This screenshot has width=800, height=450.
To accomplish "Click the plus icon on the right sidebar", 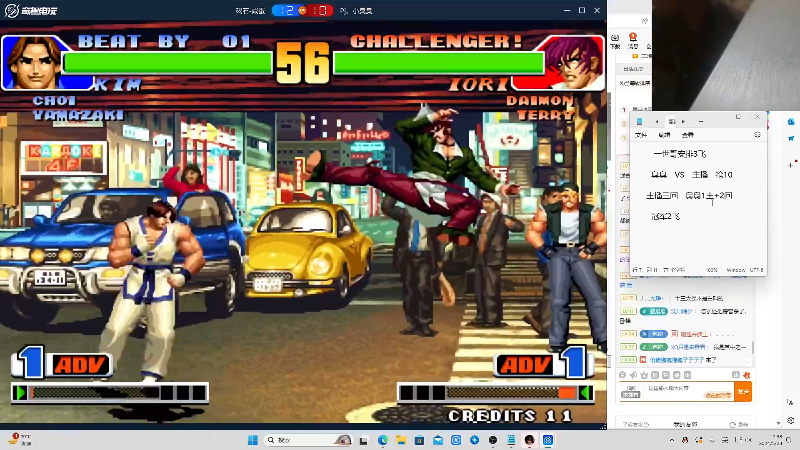I will coord(790,165).
